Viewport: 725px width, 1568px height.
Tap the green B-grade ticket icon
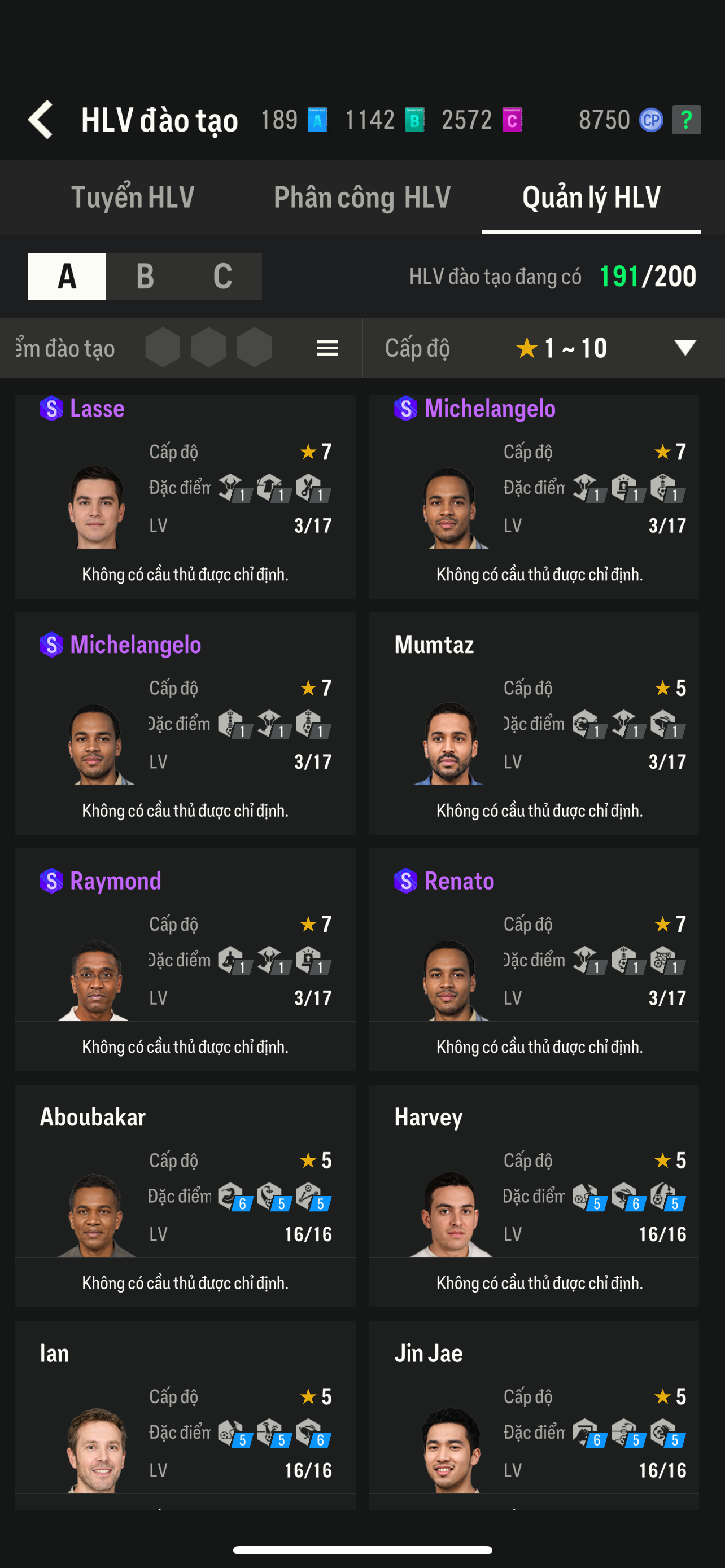pos(414,119)
